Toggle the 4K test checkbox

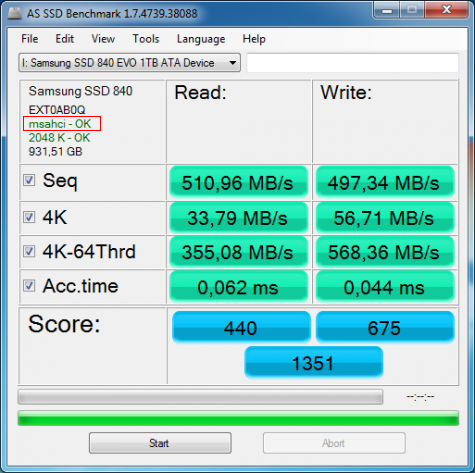pyautogui.click(x=29, y=217)
